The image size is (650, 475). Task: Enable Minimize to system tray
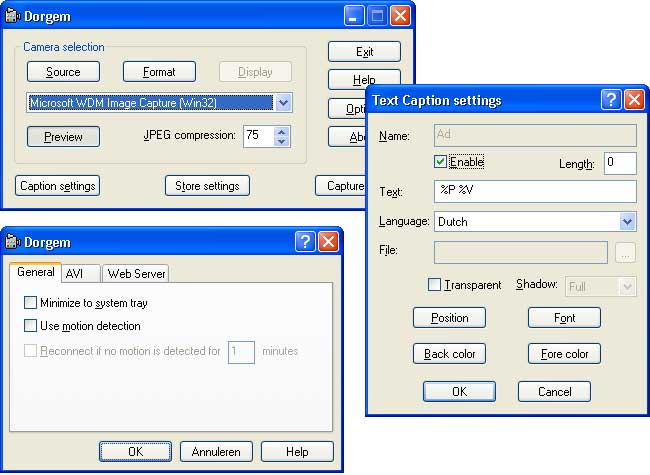click(31, 303)
